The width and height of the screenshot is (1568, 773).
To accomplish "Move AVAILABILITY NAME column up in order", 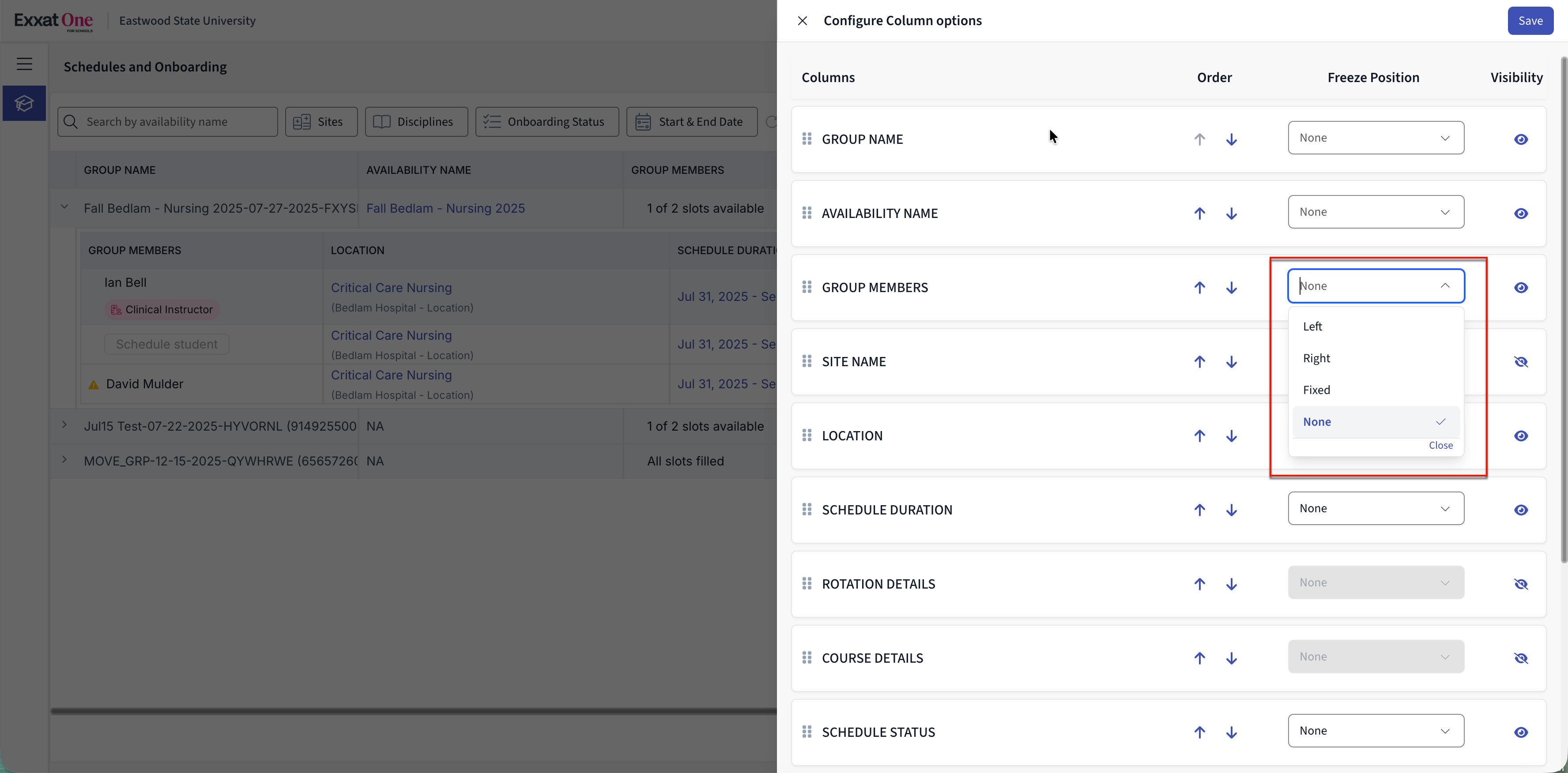I will (x=1199, y=214).
